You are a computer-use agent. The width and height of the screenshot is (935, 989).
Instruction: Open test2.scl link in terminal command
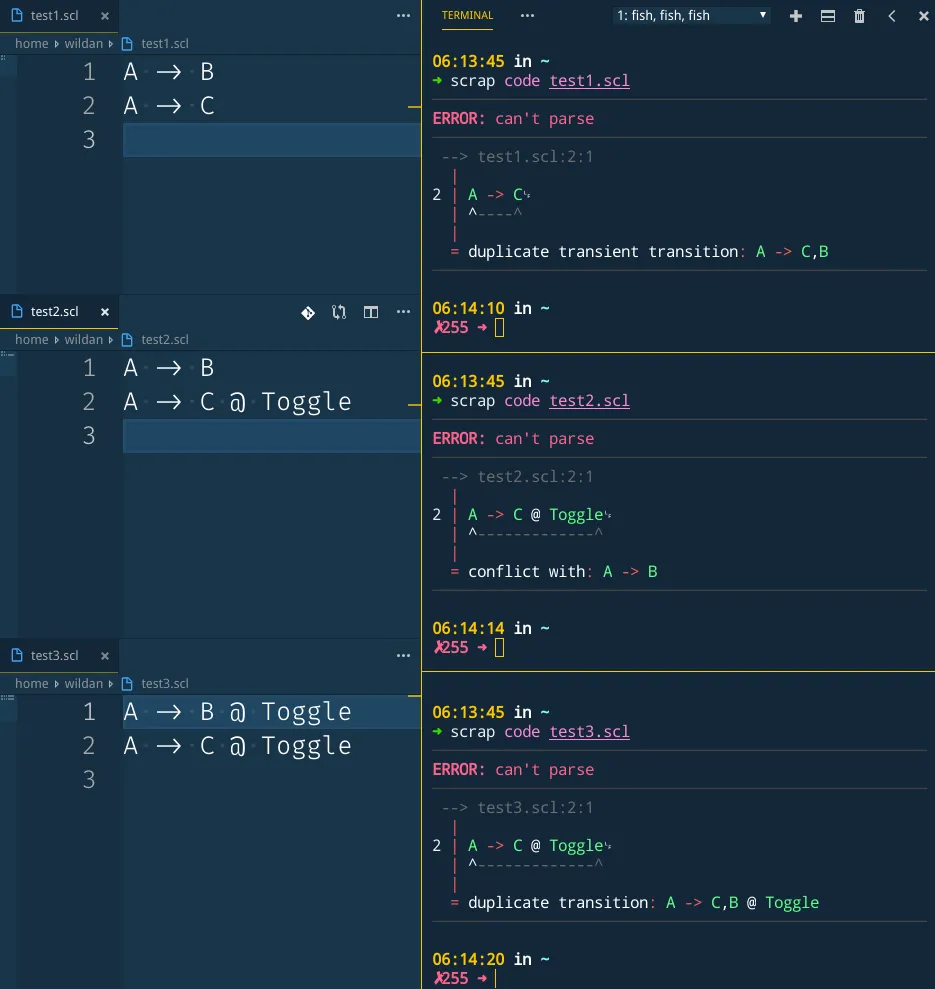pos(589,401)
